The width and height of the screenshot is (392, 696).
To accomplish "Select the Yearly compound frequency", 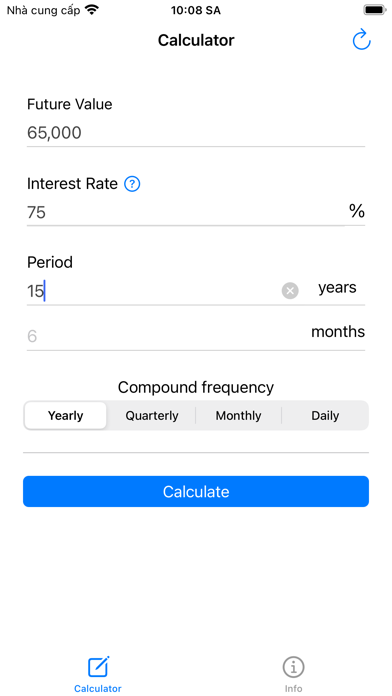I will point(66,415).
